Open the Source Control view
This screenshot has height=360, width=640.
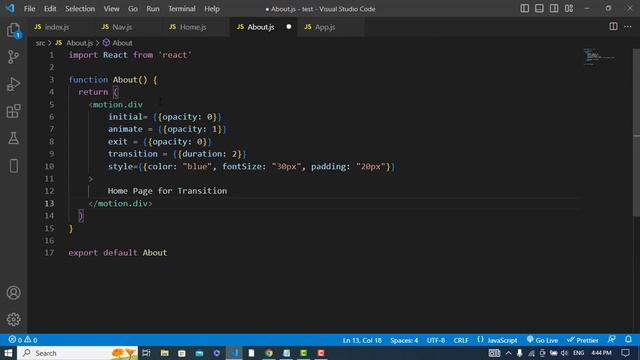tap(13, 57)
